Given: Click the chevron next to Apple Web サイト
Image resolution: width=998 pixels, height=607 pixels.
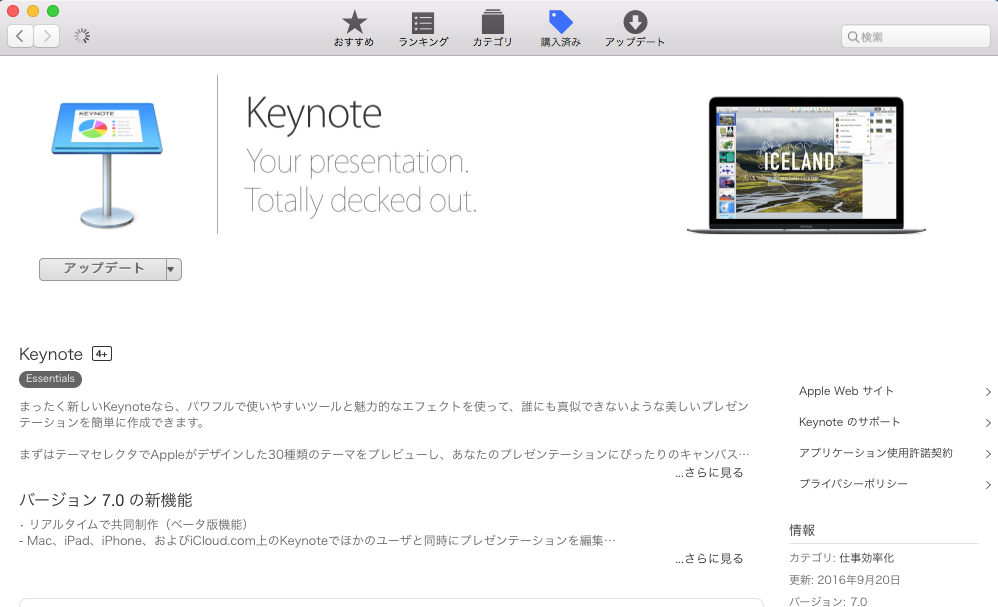Looking at the screenshot, I should [988, 392].
